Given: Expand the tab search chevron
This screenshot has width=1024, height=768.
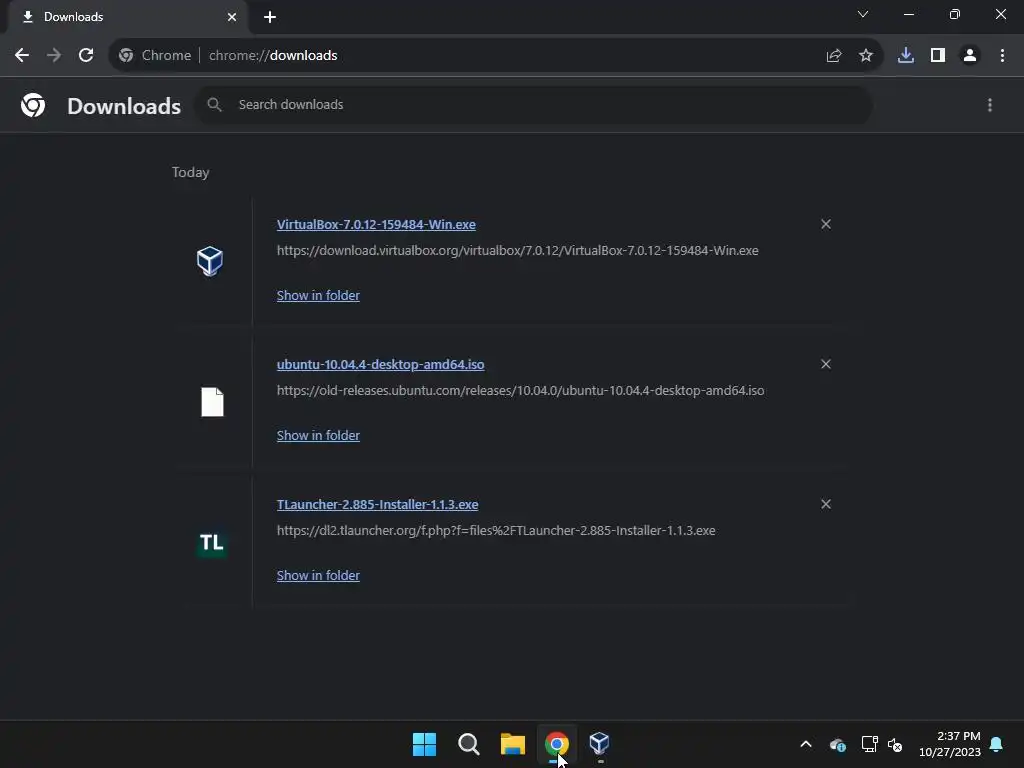Looking at the screenshot, I should (x=863, y=14).
